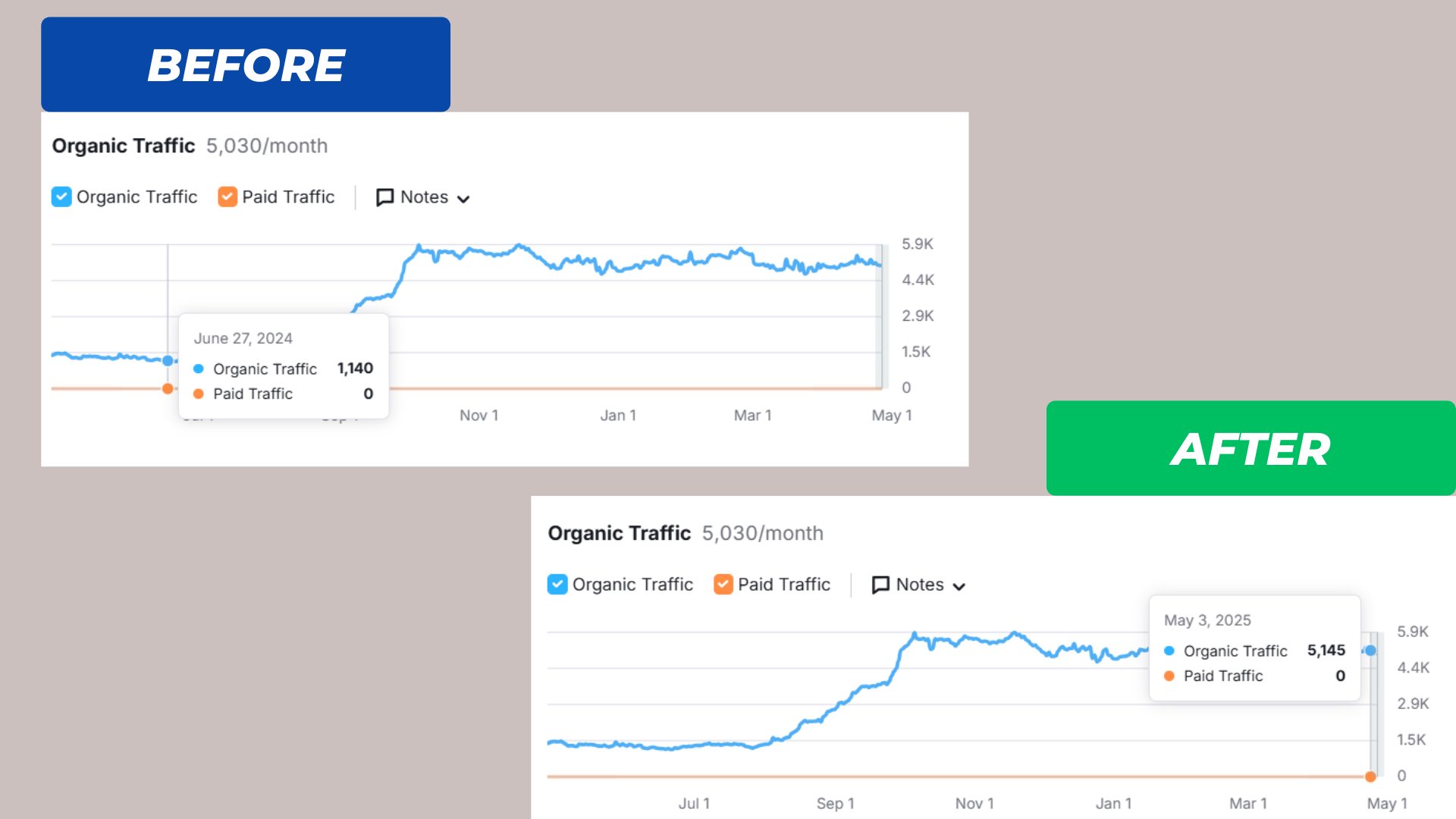This screenshot has height=819, width=1456.
Task: Click the Notes speech-bubble icon in the BEFORE chart
Action: (384, 197)
